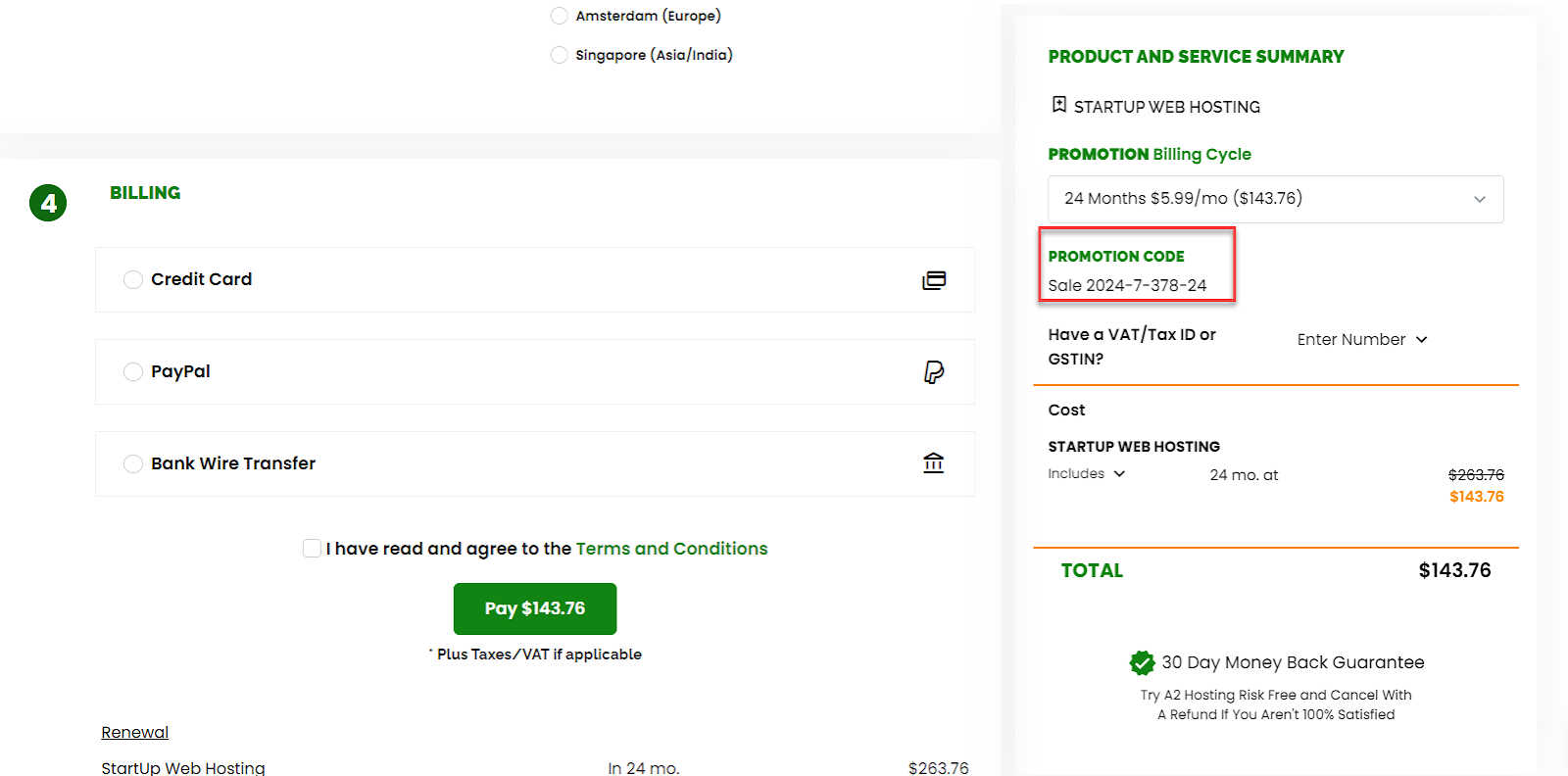Select PayPal payment option

[133, 371]
